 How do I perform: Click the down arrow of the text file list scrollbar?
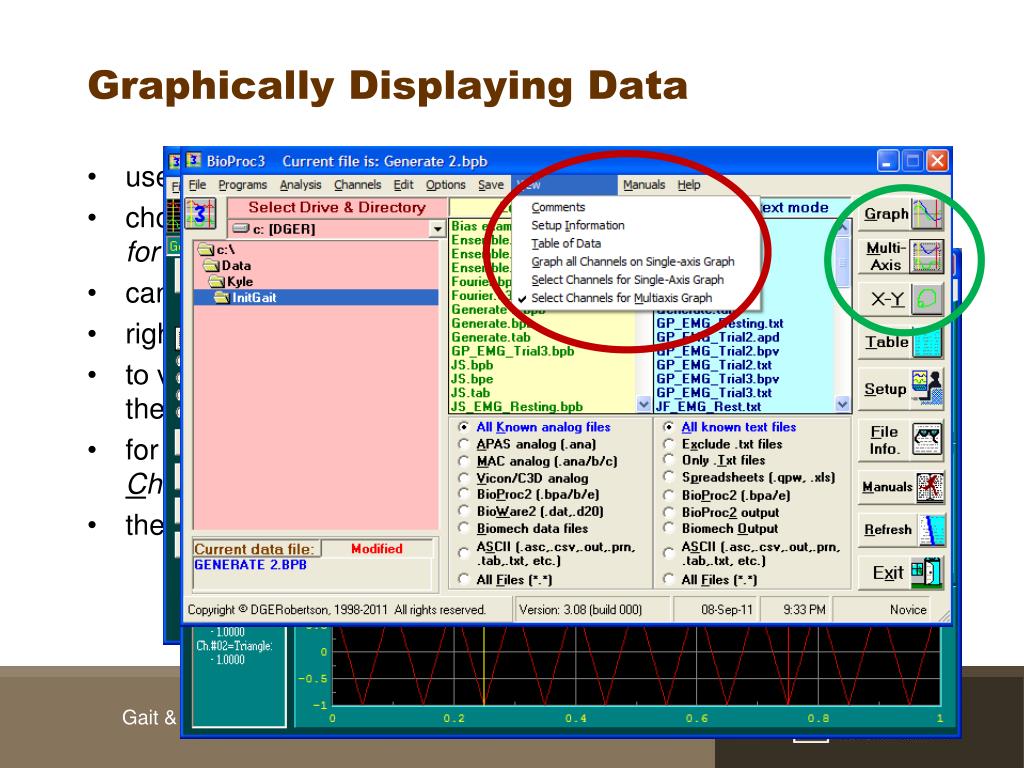coord(842,405)
